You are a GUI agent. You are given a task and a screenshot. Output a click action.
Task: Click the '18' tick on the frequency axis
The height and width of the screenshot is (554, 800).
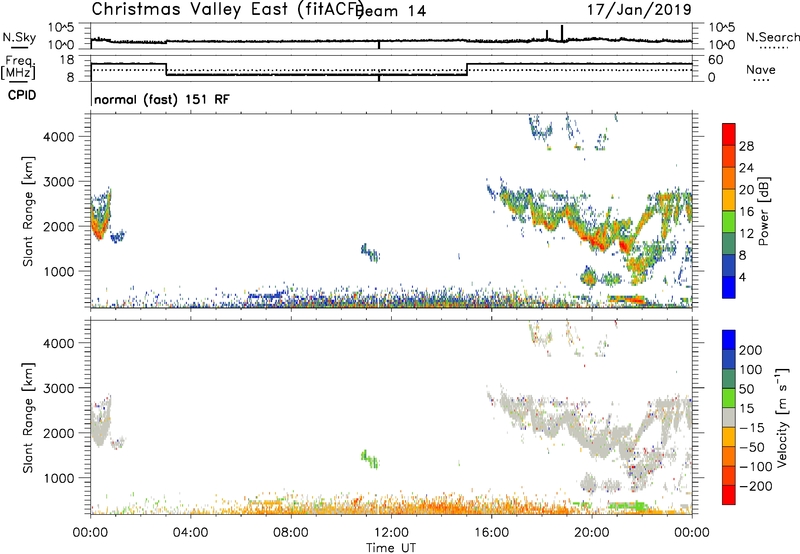click(x=67, y=60)
